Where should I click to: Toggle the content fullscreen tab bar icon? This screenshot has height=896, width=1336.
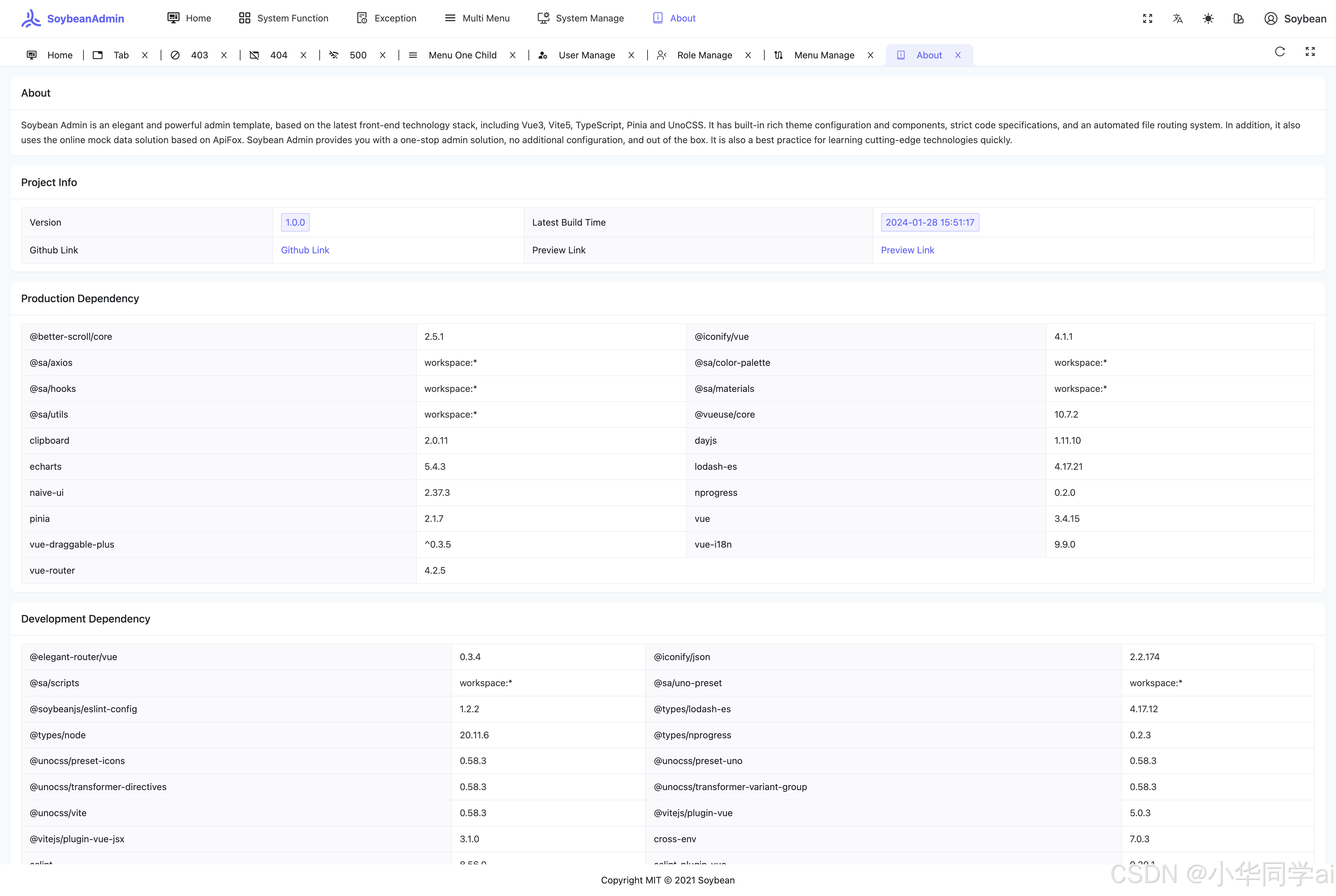(1310, 51)
